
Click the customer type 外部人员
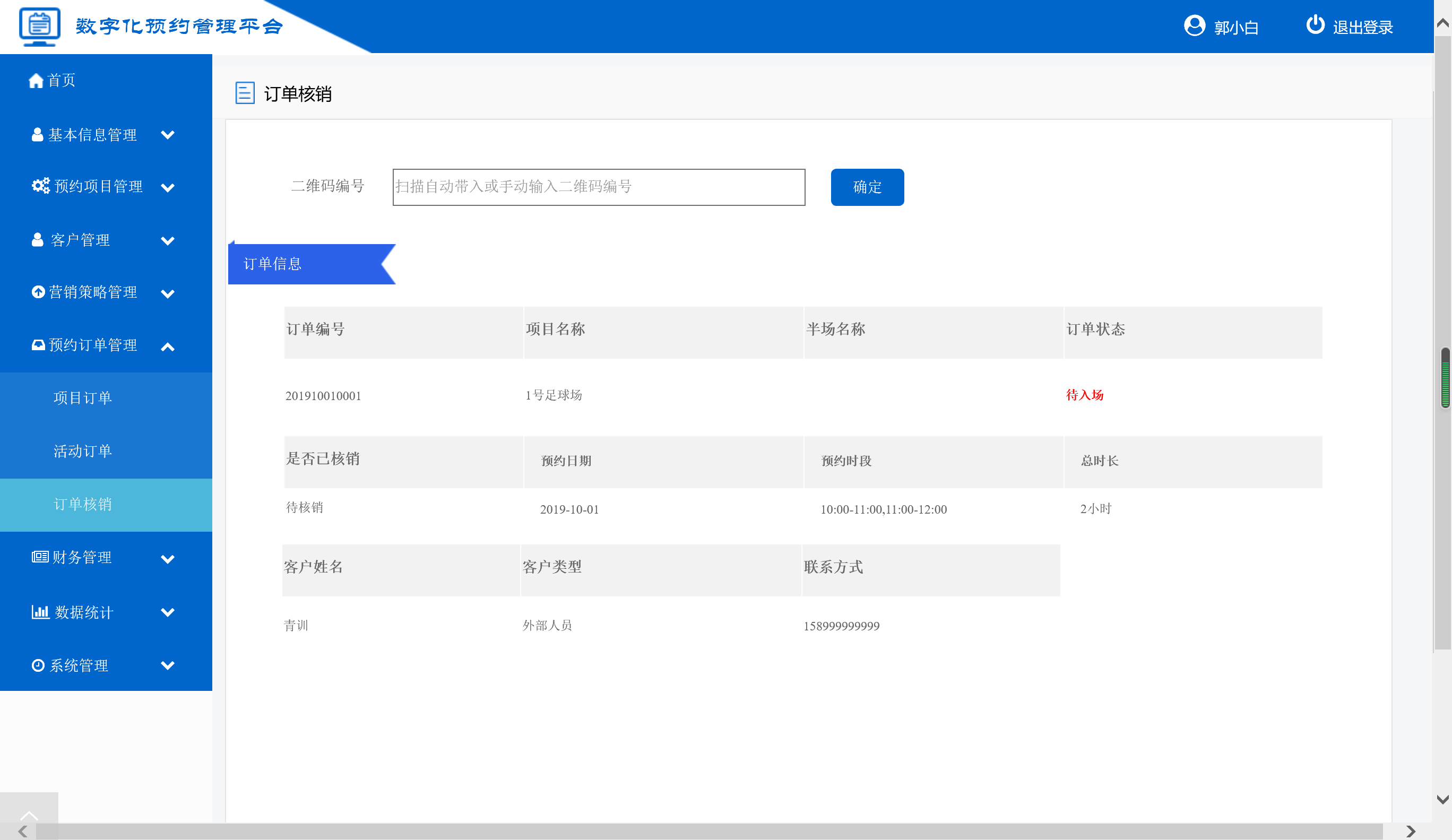click(x=547, y=625)
